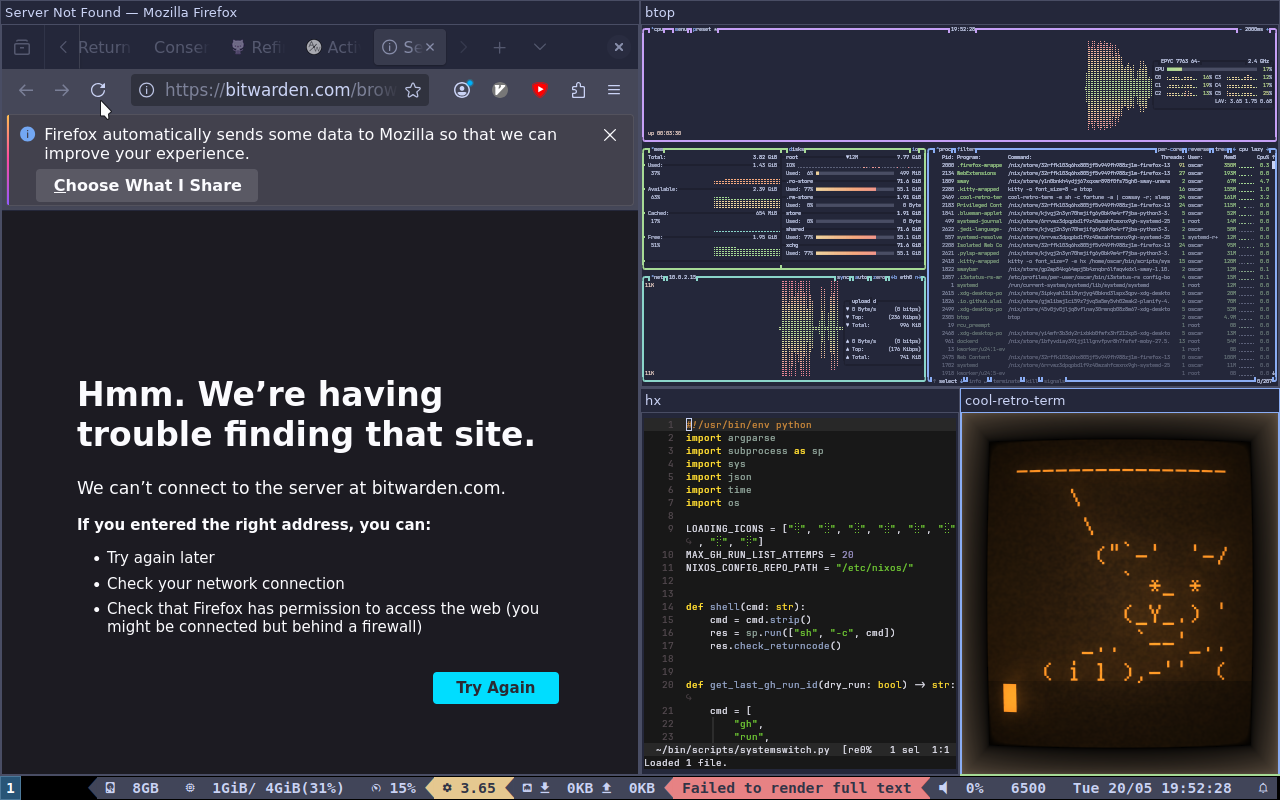Screen dimensions: 1280x800
Task: Click 'import argparse' line in hx editor
Action: point(730,438)
